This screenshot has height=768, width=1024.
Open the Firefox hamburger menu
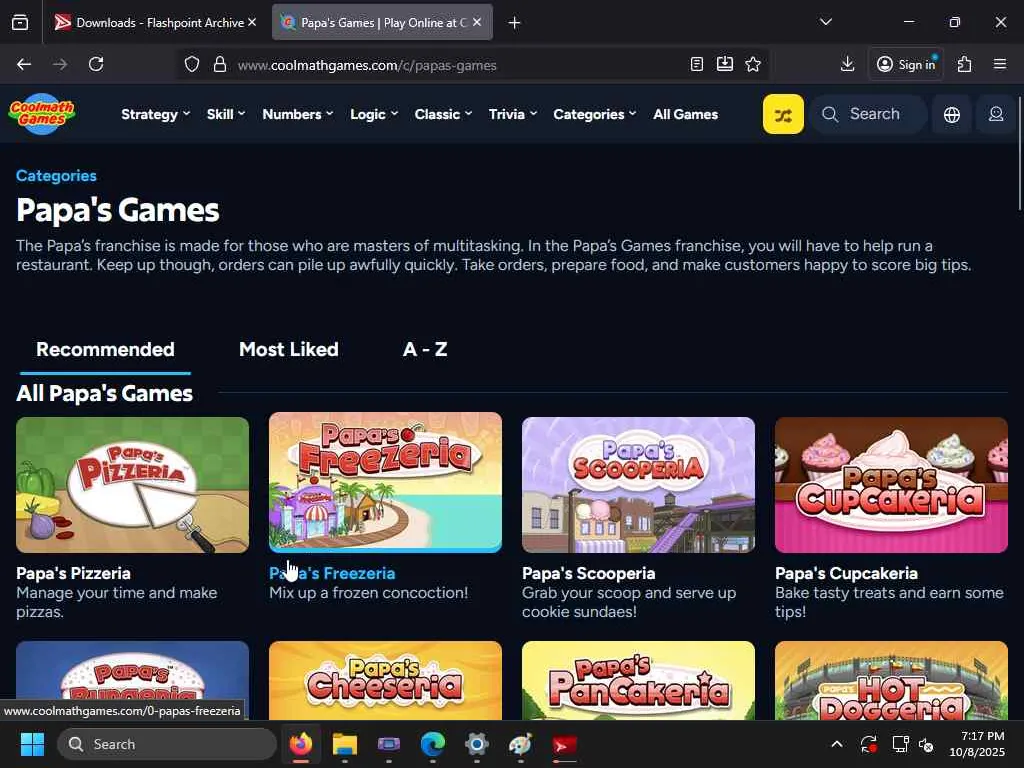[x=999, y=64]
